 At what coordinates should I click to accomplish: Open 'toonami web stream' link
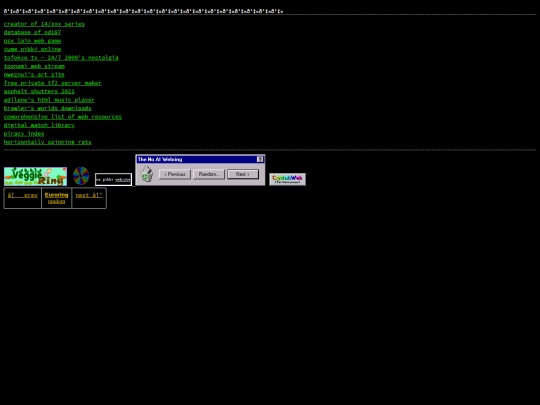(x=34, y=66)
